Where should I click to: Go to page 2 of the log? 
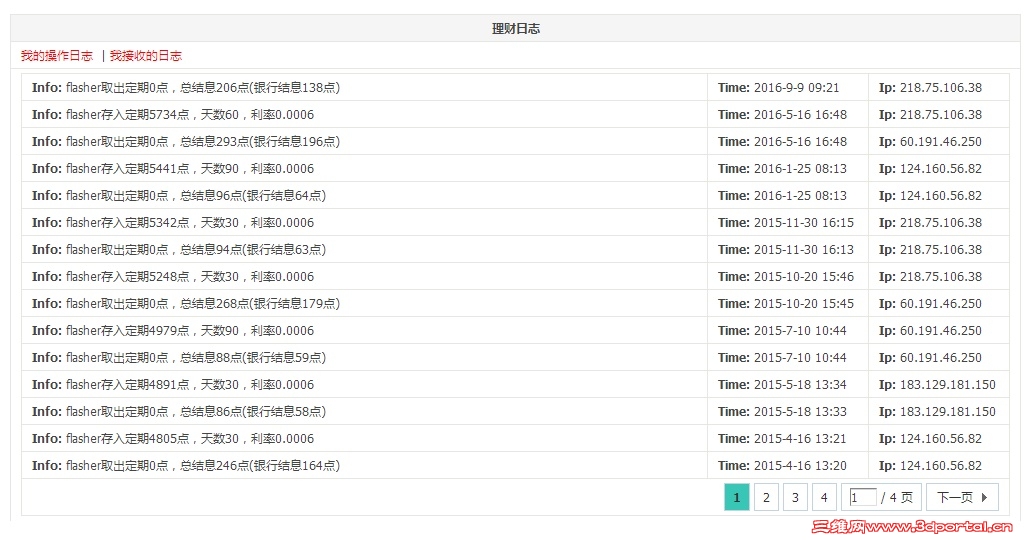click(766, 497)
